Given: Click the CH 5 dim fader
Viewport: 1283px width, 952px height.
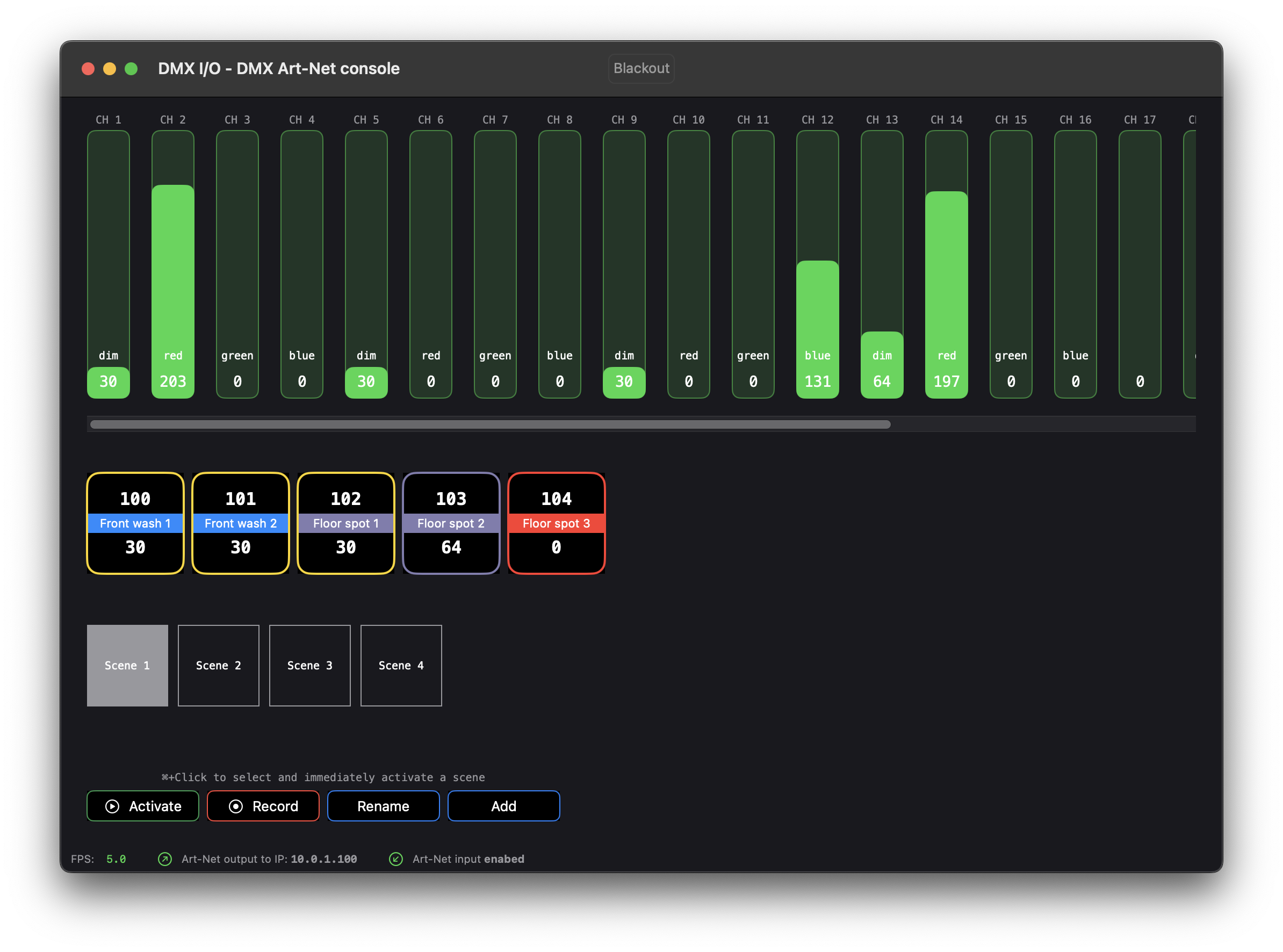Looking at the screenshot, I should [x=366, y=264].
